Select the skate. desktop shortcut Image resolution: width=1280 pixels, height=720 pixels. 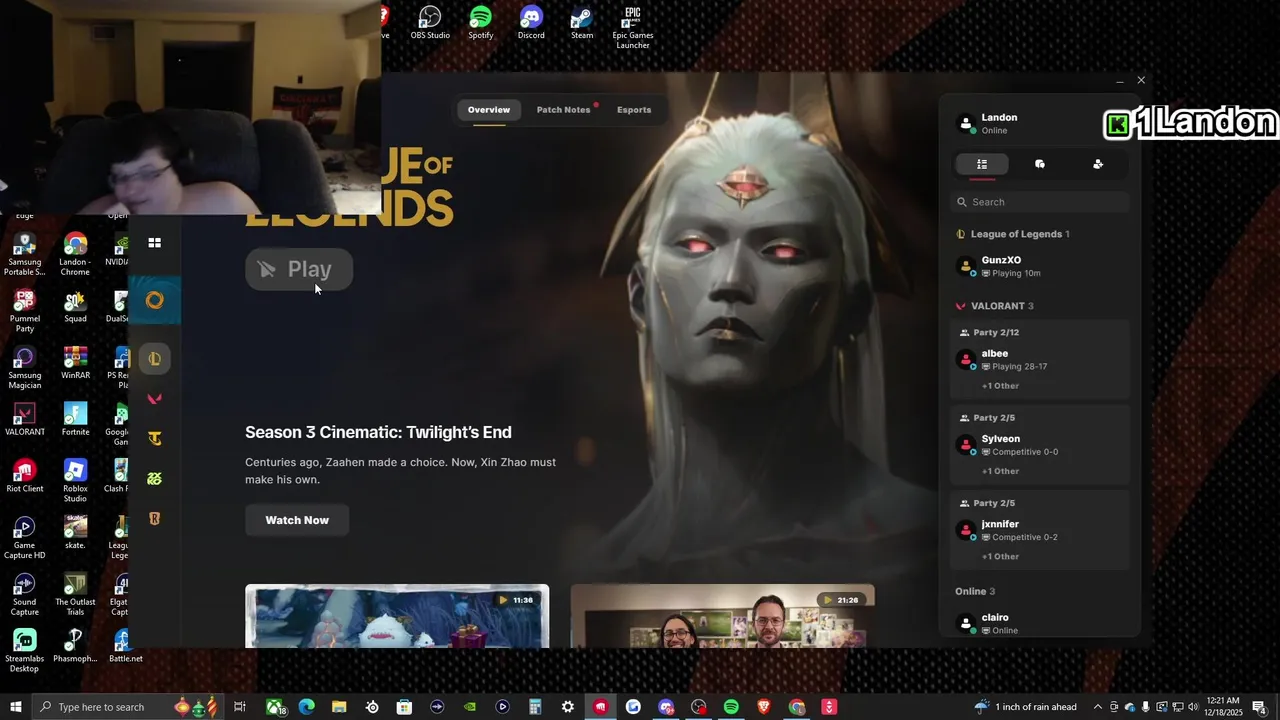[x=75, y=533]
